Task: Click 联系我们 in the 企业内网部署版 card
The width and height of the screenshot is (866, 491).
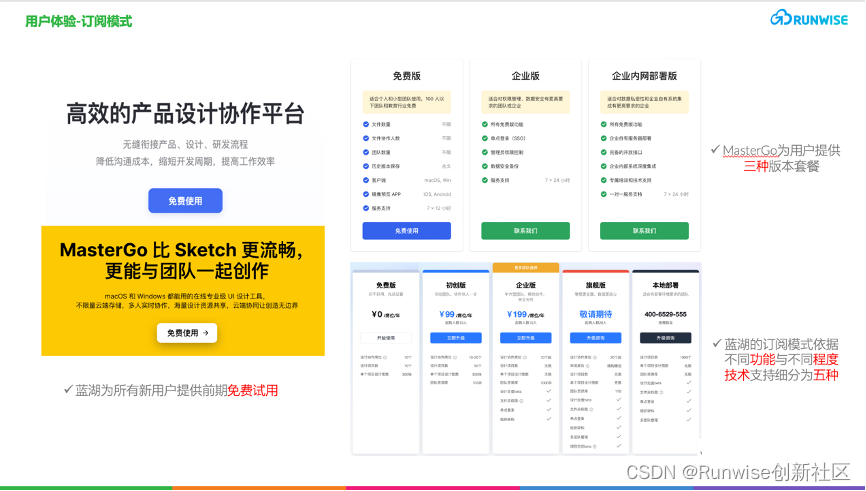Action: pos(644,231)
